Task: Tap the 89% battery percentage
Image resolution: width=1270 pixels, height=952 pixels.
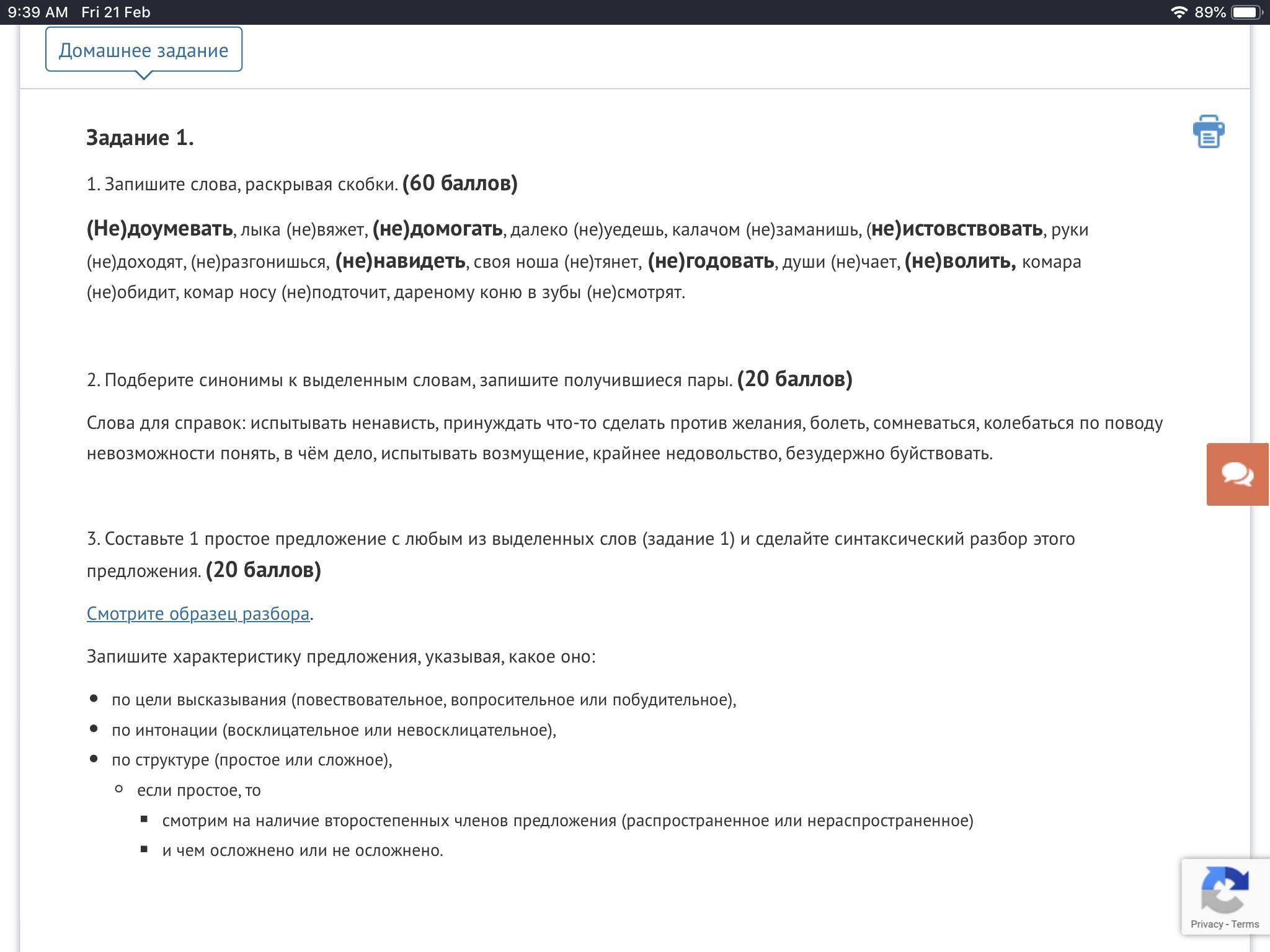Action: point(1210,12)
